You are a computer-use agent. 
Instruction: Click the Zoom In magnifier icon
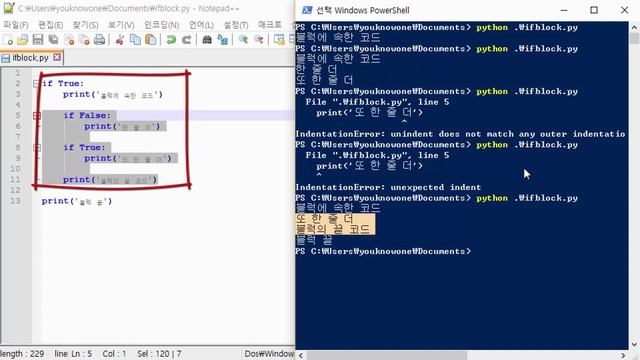click(243, 40)
